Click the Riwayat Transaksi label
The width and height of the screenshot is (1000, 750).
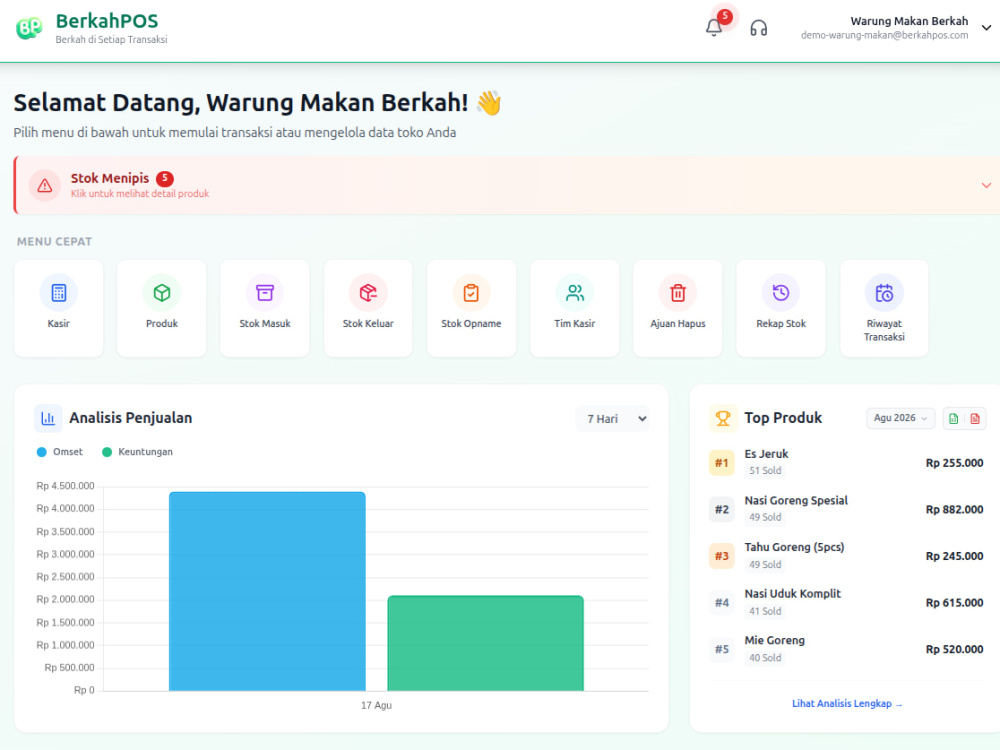tap(884, 330)
